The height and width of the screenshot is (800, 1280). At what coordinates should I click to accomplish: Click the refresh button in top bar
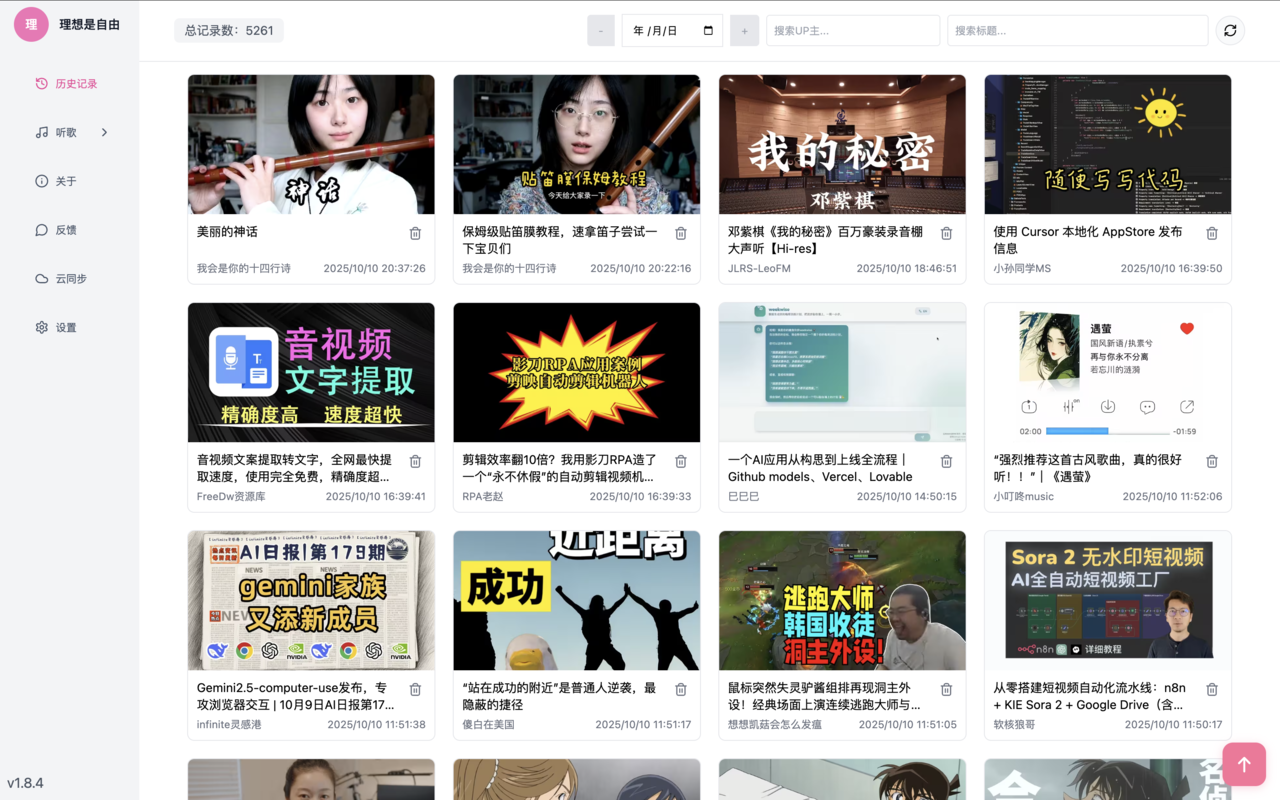coord(1230,30)
